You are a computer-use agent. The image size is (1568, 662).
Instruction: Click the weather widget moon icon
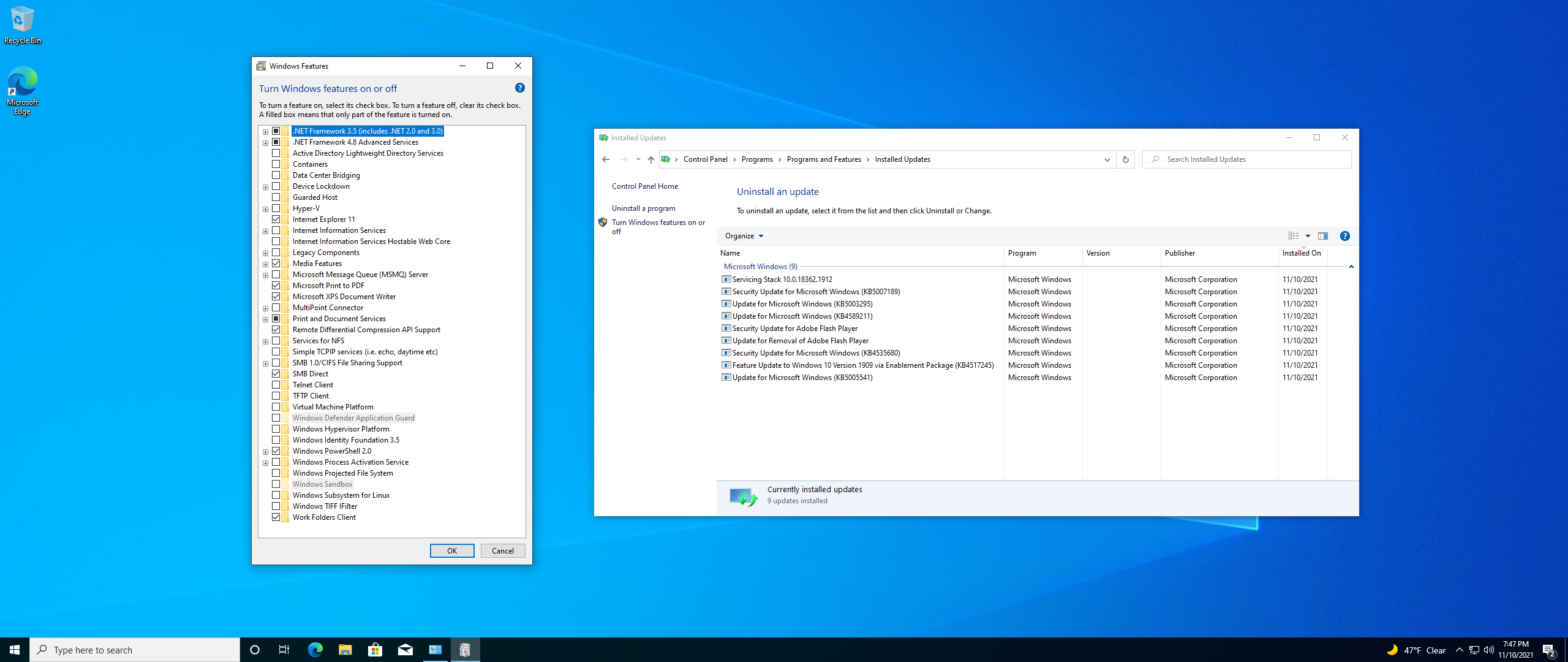pos(1392,650)
